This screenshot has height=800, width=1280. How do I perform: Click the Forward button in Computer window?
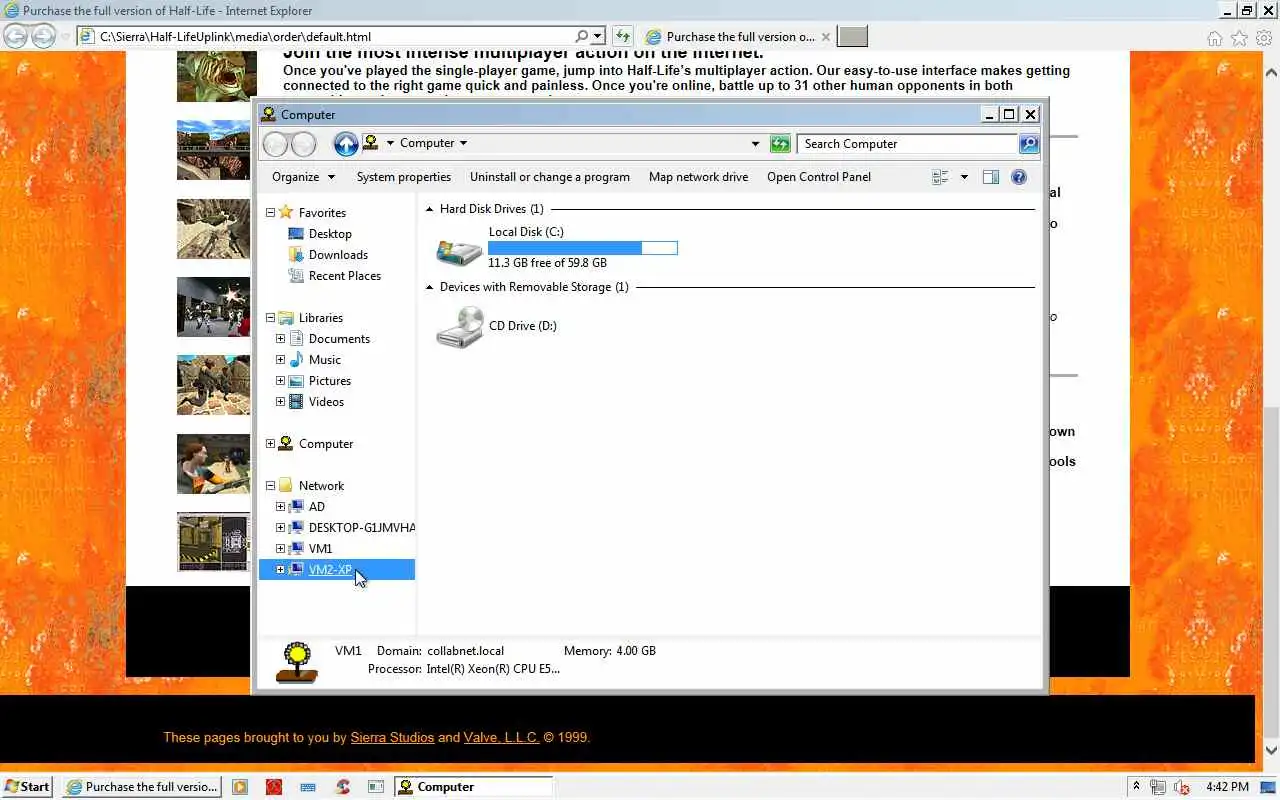pos(304,144)
